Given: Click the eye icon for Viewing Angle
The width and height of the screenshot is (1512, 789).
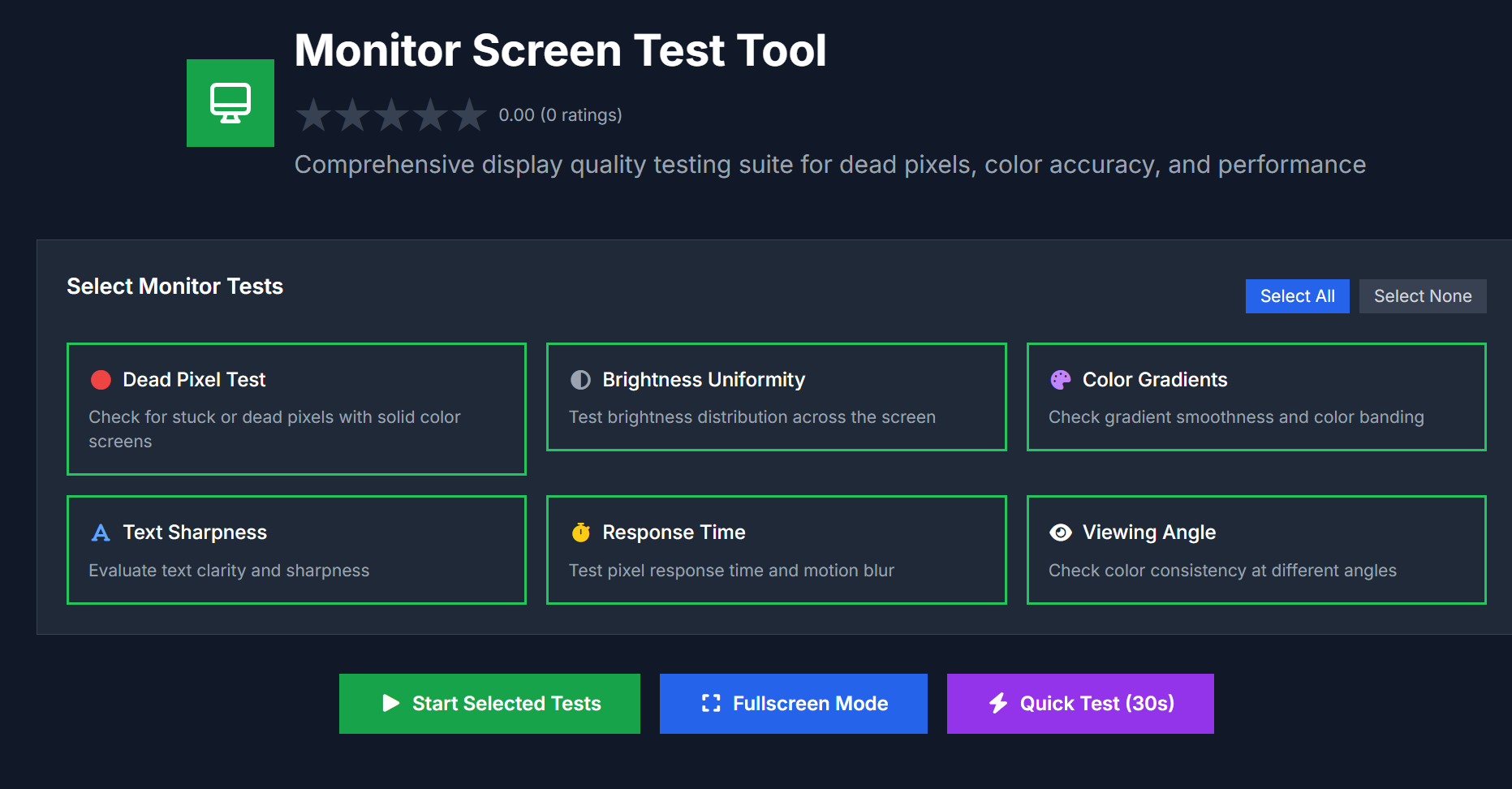Looking at the screenshot, I should click(1060, 532).
